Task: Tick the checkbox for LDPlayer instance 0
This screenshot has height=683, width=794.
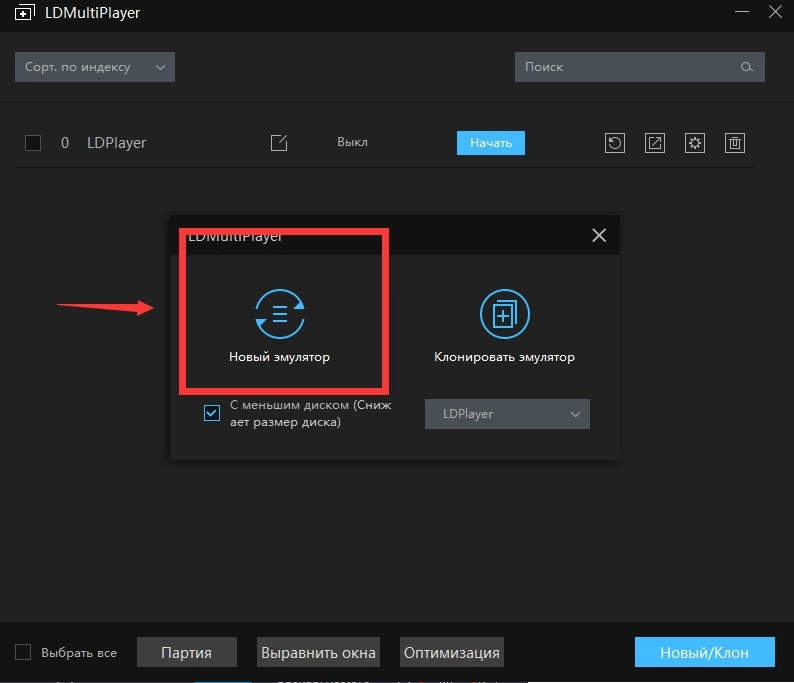Action: pos(33,143)
